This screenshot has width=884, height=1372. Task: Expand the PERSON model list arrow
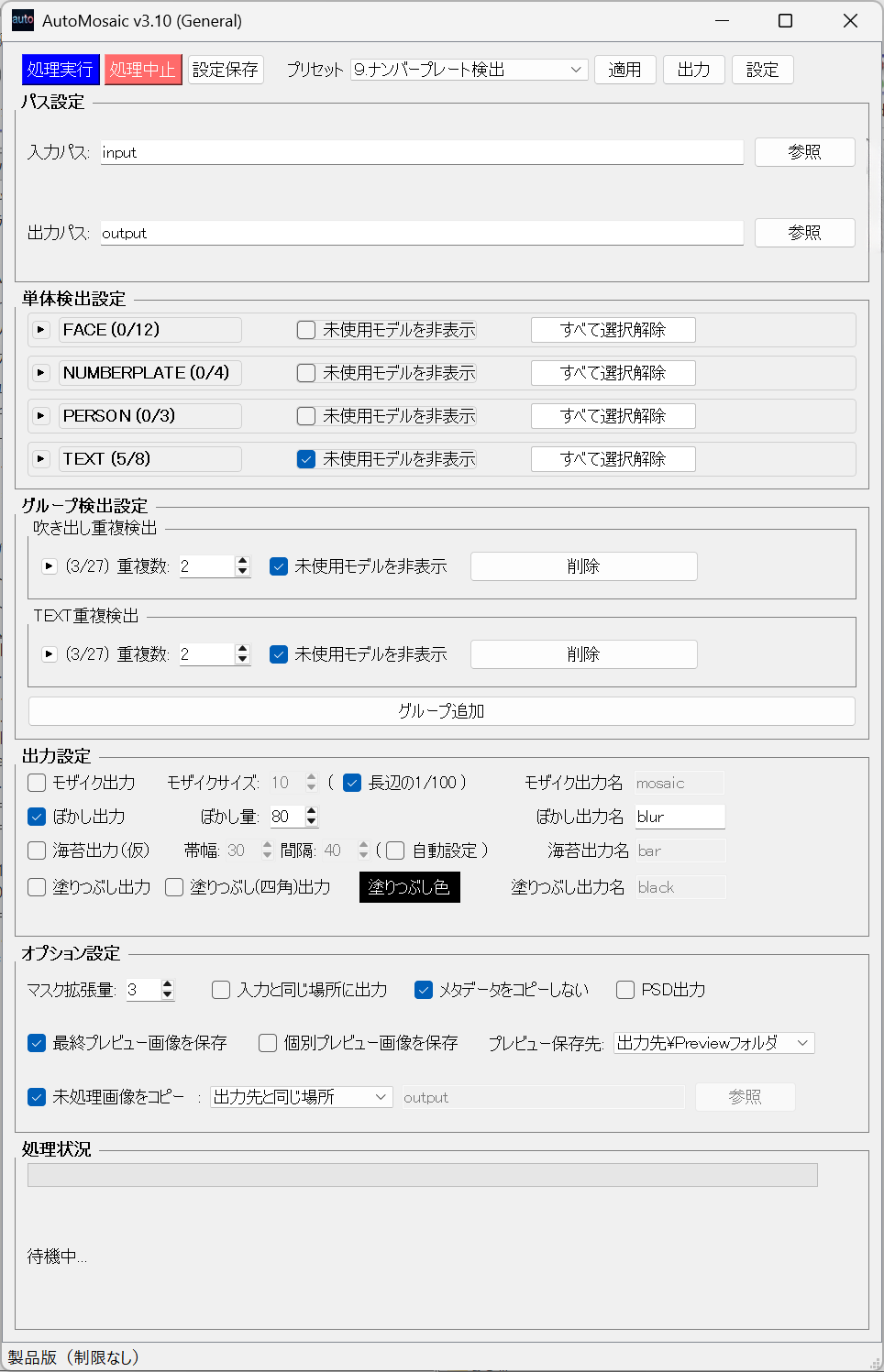pyautogui.click(x=41, y=416)
